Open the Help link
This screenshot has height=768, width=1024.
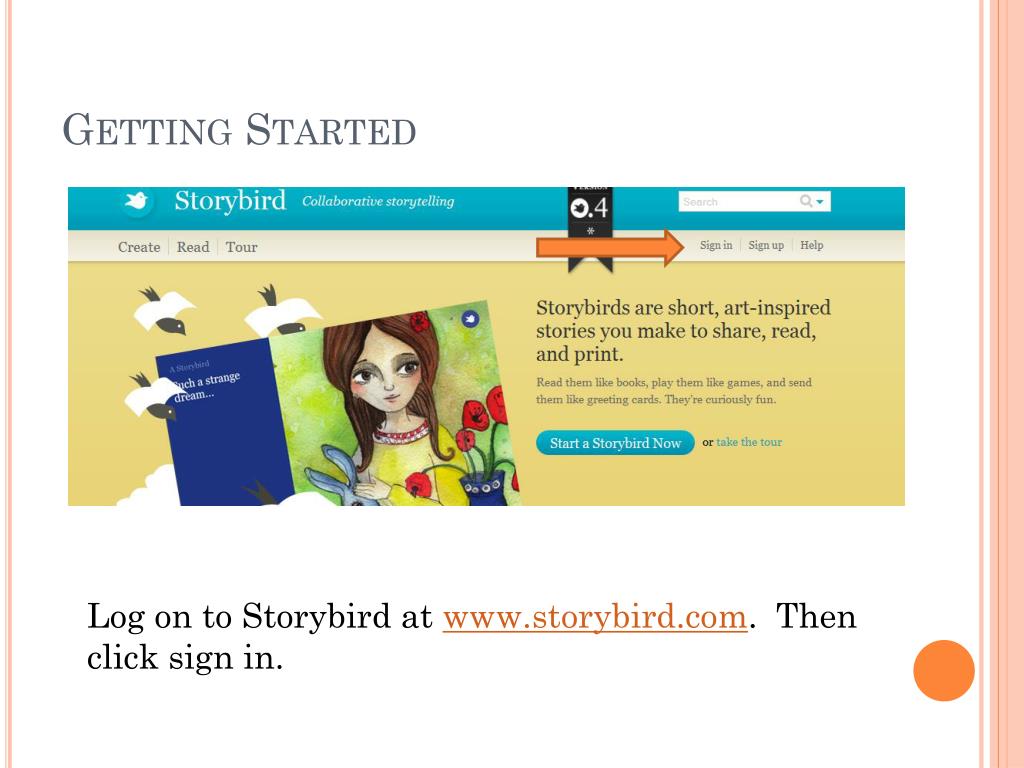coord(812,245)
